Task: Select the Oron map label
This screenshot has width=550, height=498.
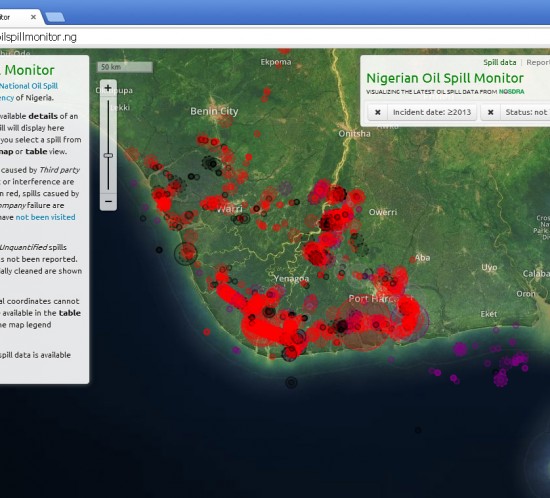Action: pyautogui.click(x=526, y=294)
